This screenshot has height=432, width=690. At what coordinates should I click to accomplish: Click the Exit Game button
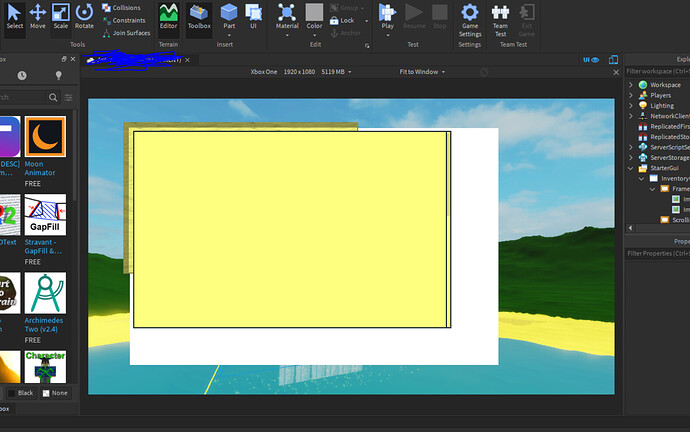click(x=526, y=20)
